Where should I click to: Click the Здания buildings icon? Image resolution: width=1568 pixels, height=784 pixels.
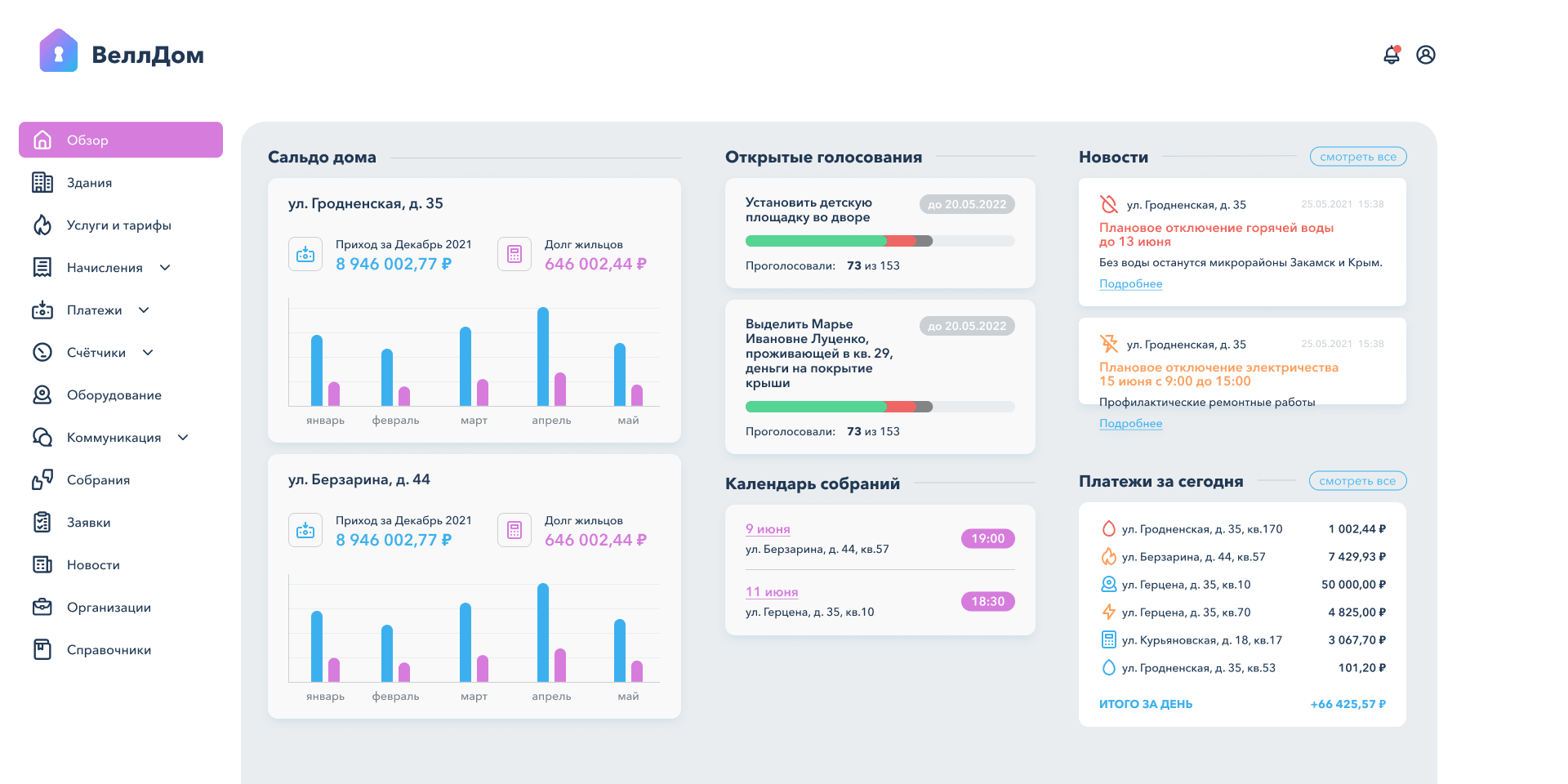42,182
